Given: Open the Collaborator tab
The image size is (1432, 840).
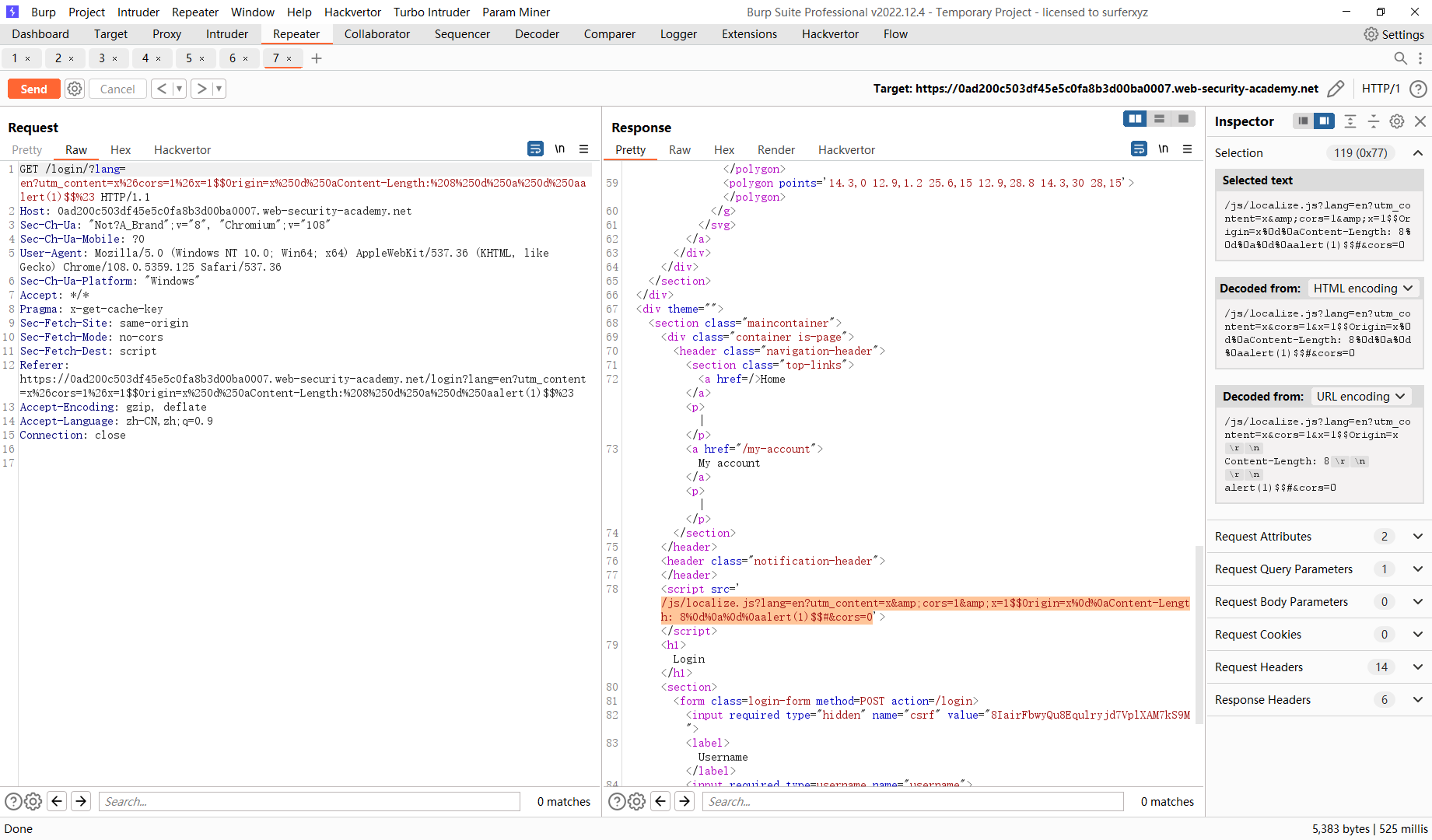Looking at the screenshot, I should pos(377,34).
